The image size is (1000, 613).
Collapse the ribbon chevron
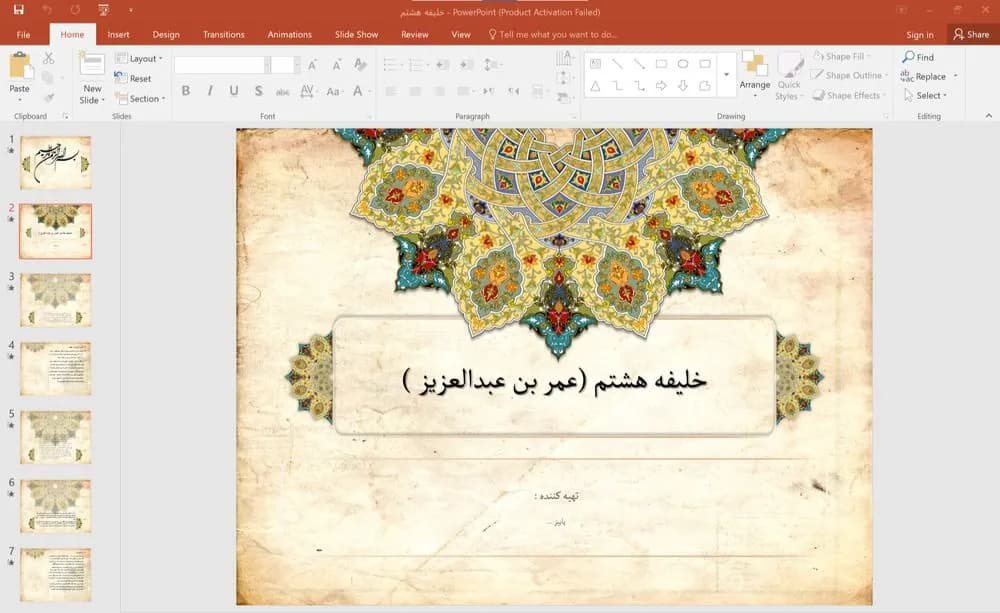coord(989,115)
